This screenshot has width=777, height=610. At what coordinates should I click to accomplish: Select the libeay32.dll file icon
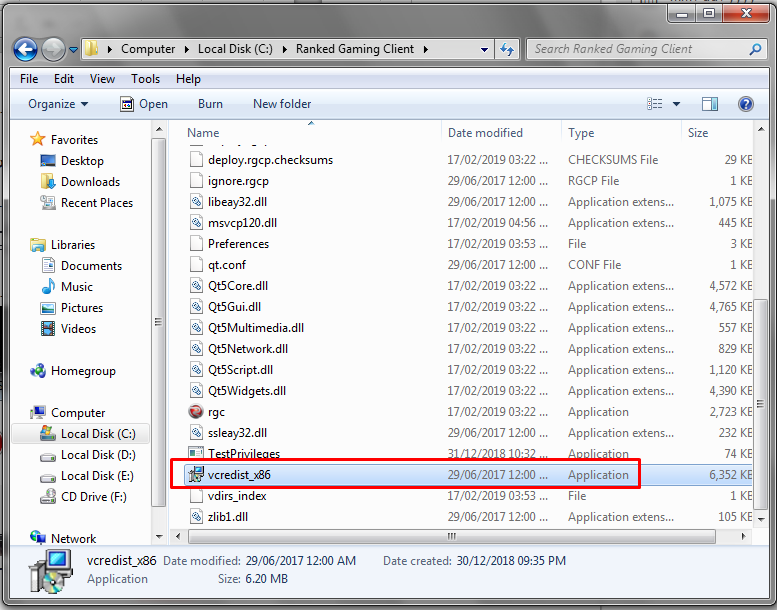click(196, 202)
